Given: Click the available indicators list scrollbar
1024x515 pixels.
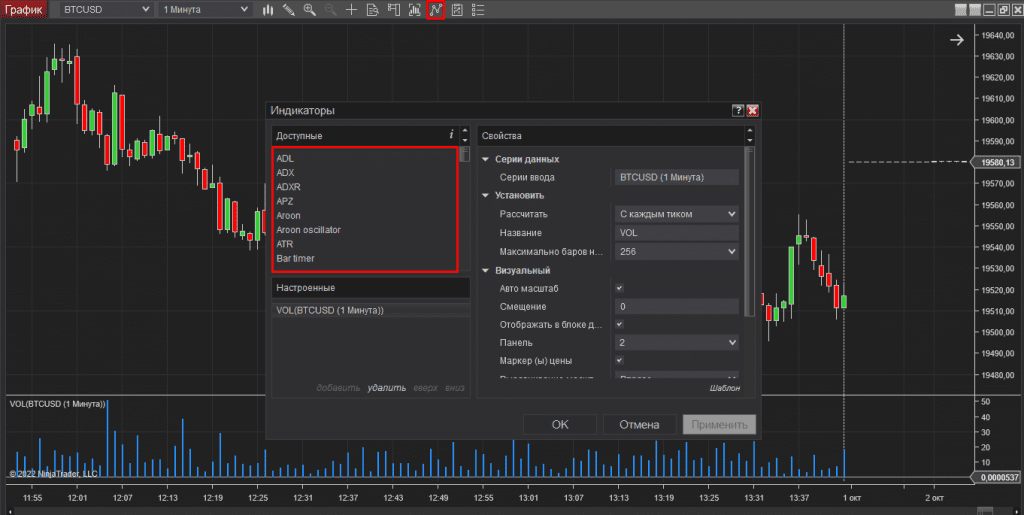Looking at the screenshot, I should click(x=465, y=155).
